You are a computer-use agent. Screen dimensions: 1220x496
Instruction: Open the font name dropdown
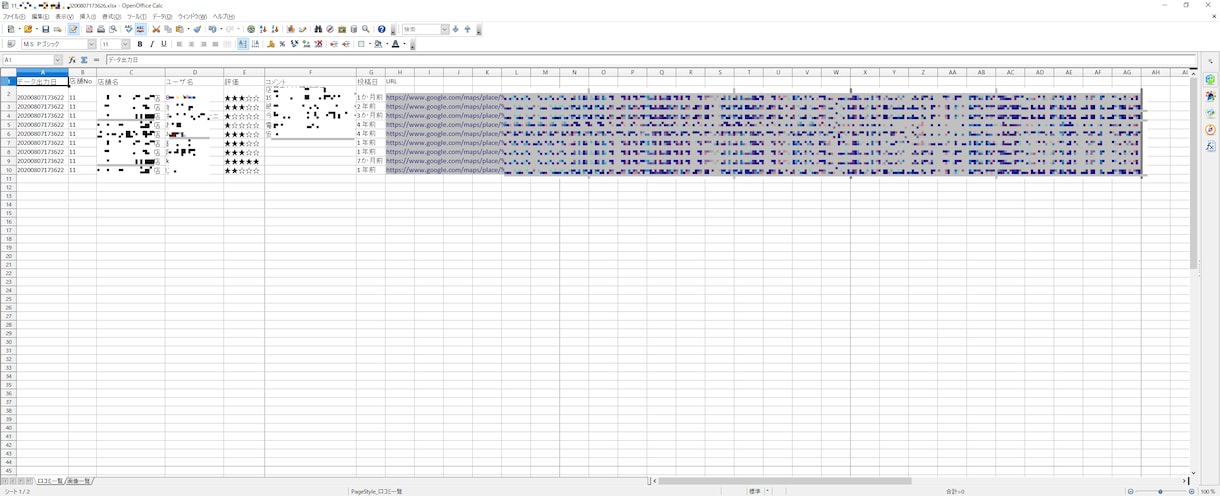92,44
